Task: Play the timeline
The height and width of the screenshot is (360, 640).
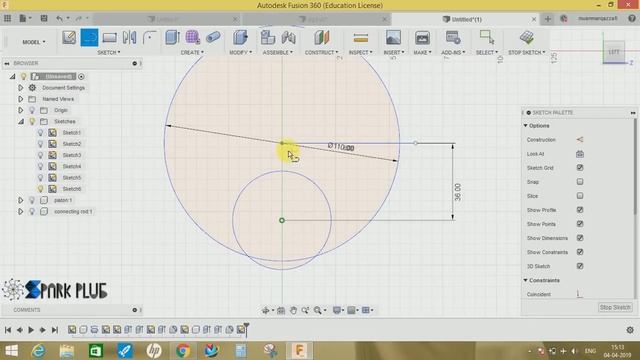Action: click(31, 330)
